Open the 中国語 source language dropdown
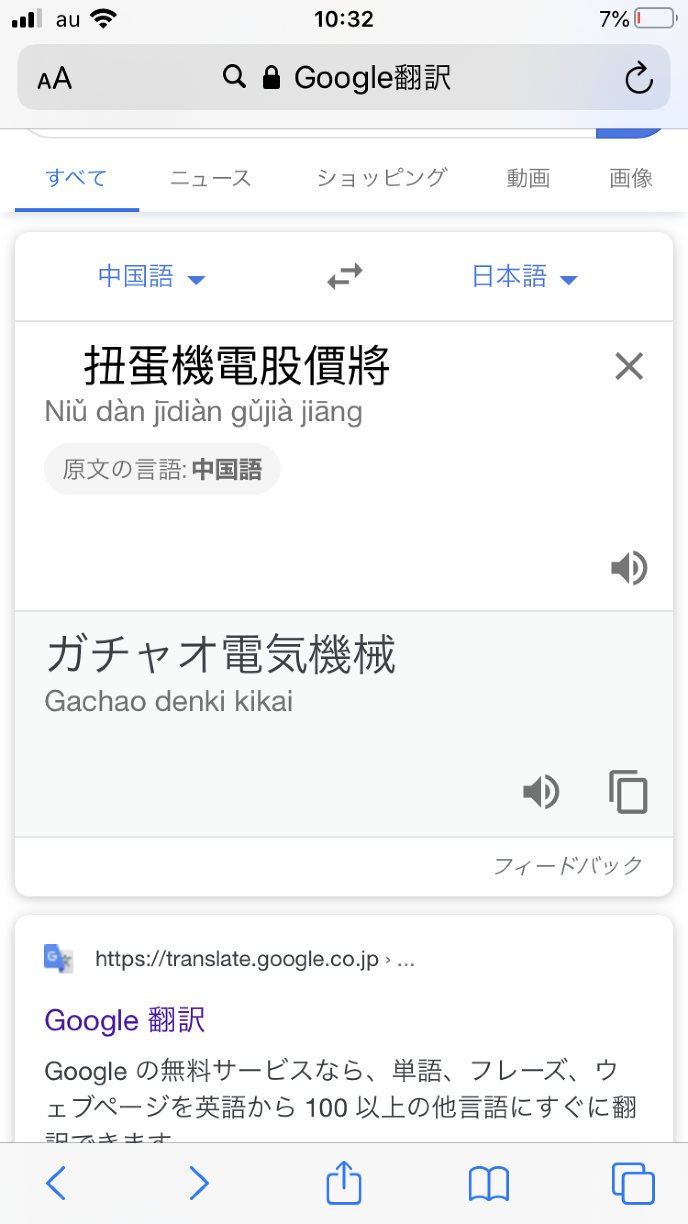 coord(151,277)
